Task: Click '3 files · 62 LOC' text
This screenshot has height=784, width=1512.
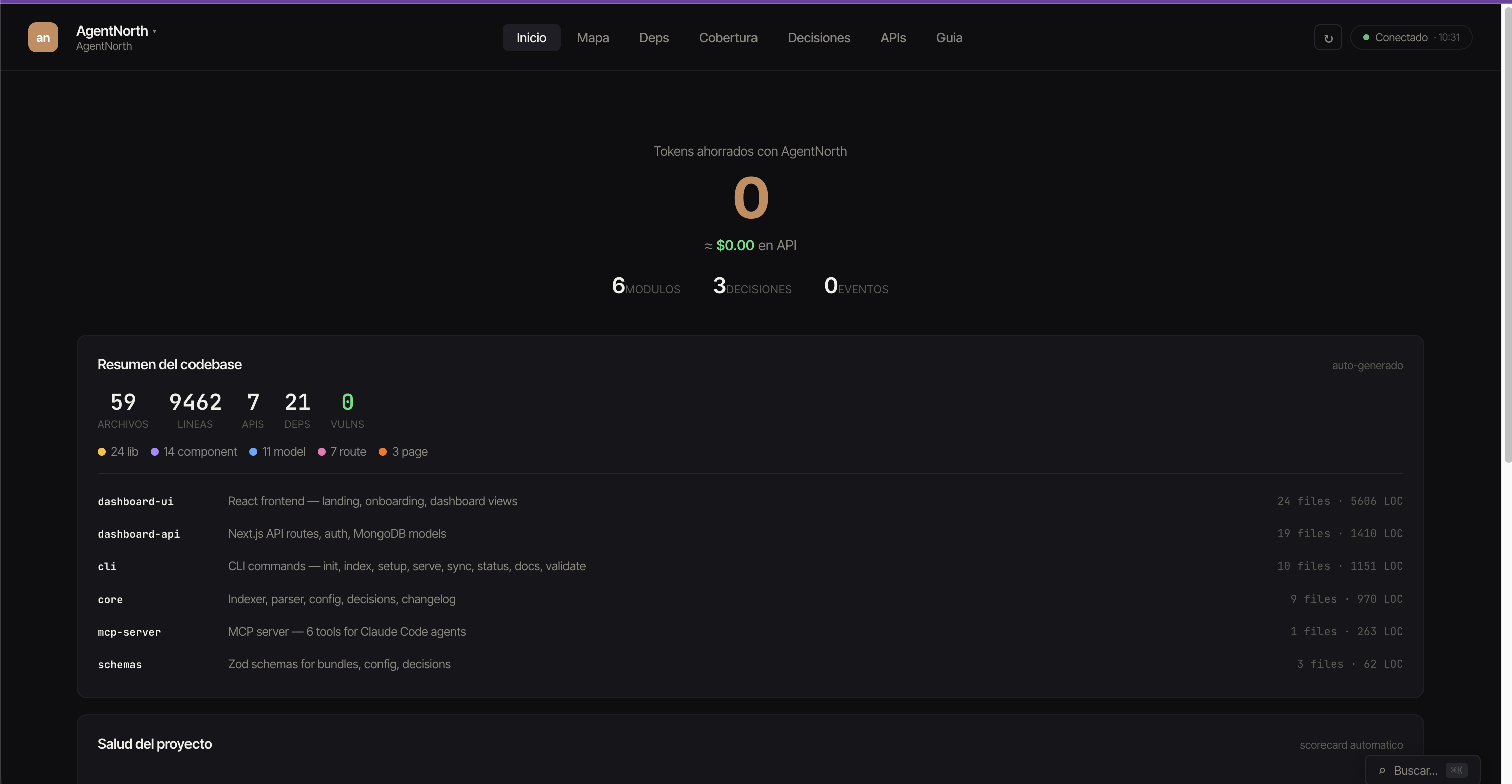Action: (x=1350, y=664)
